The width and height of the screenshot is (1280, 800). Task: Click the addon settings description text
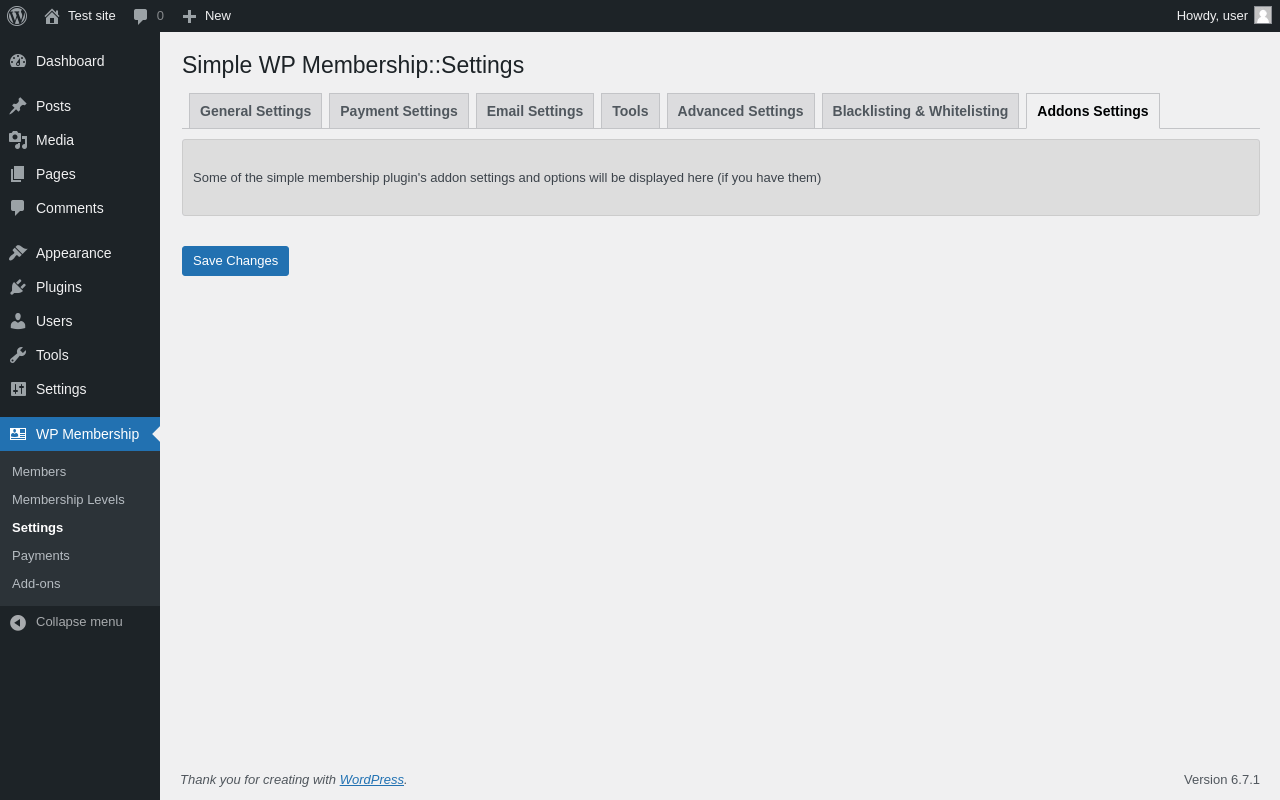click(507, 178)
